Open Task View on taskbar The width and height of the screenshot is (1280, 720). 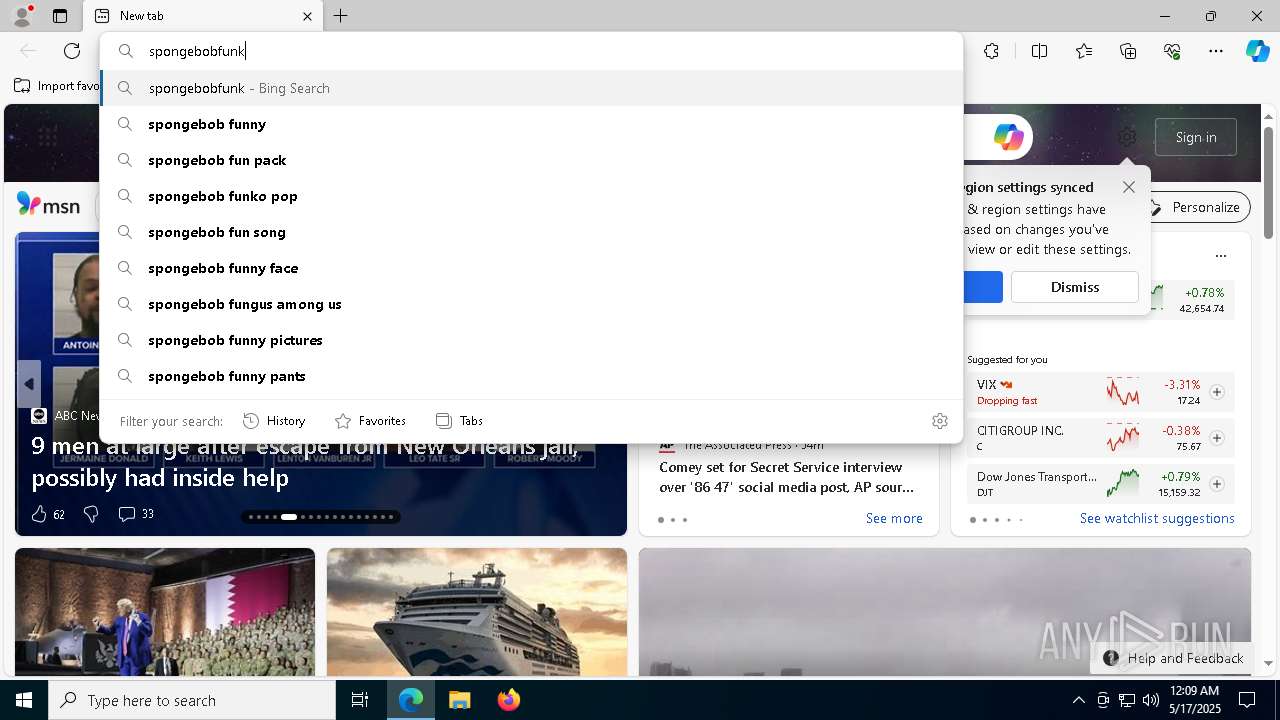(360, 700)
